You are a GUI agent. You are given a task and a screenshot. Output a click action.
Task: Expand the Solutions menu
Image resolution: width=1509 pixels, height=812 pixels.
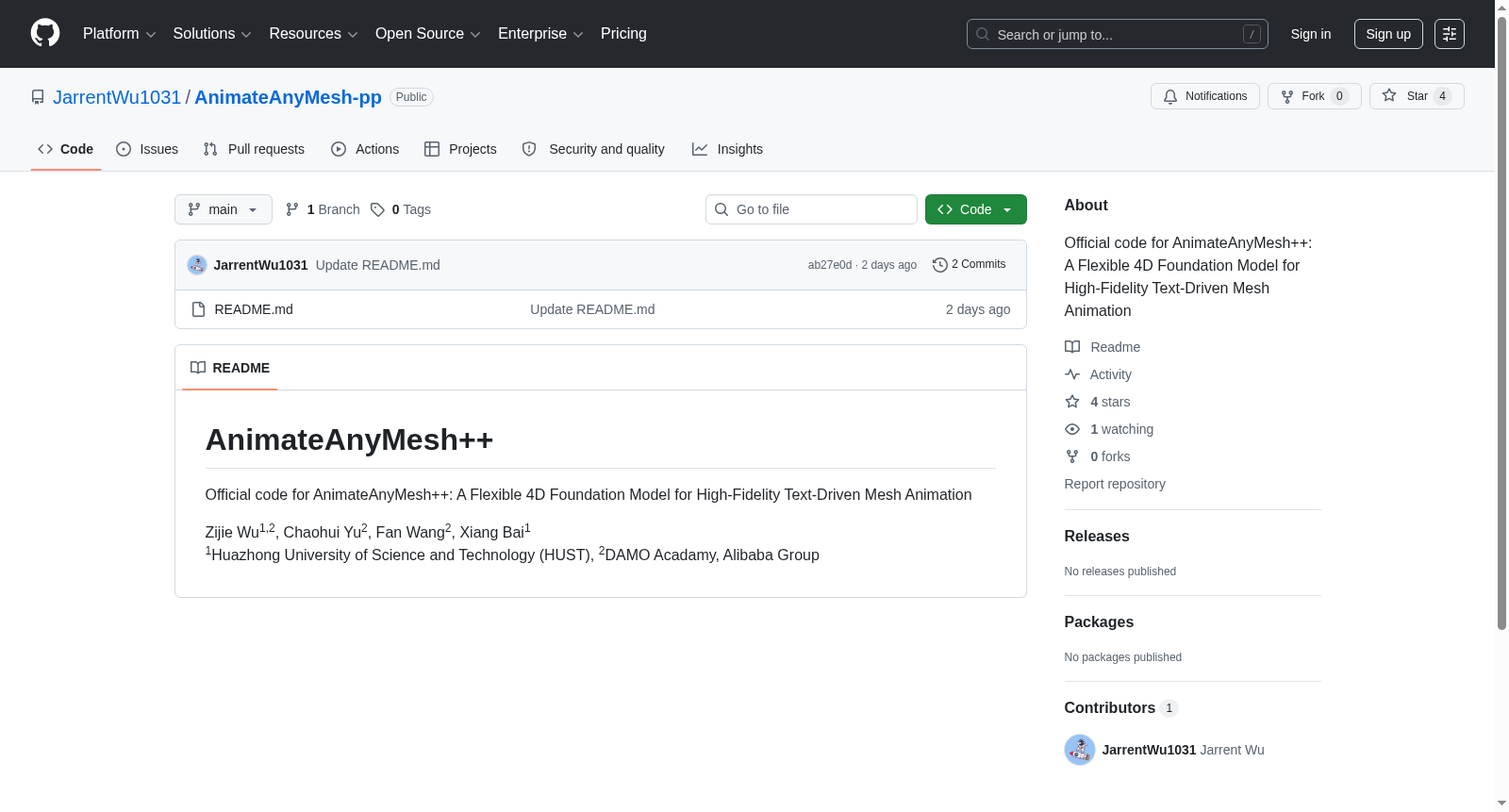point(212,34)
